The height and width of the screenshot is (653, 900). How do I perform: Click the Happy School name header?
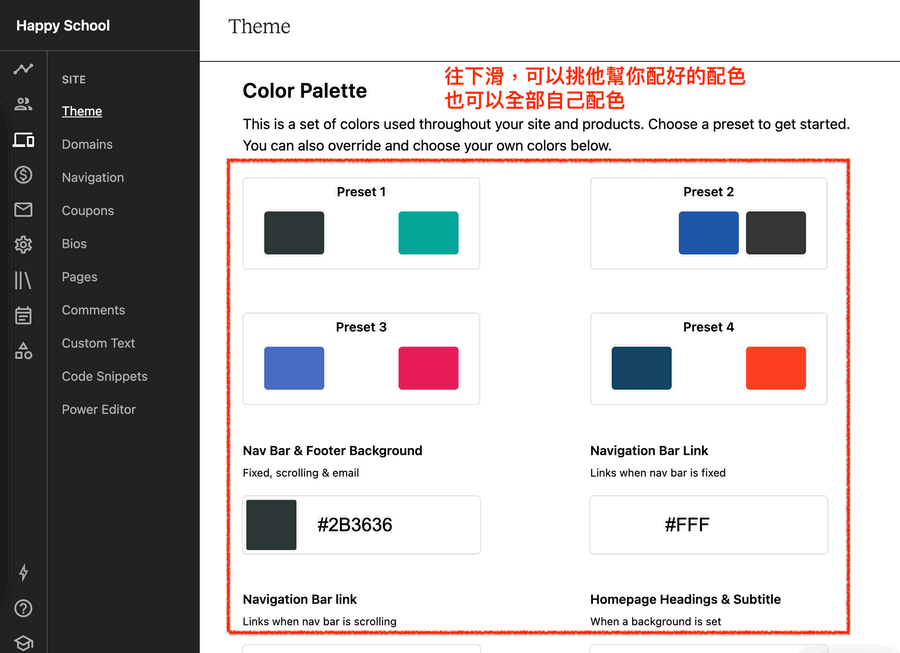click(x=63, y=26)
